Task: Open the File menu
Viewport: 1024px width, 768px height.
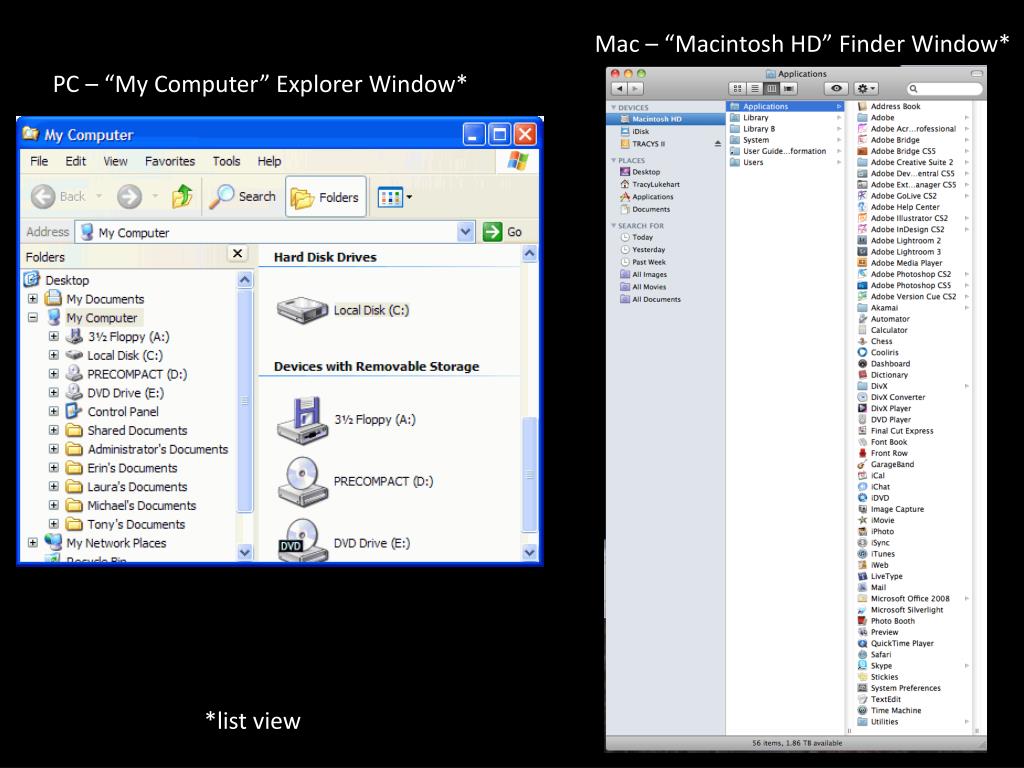Action: point(39,161)
